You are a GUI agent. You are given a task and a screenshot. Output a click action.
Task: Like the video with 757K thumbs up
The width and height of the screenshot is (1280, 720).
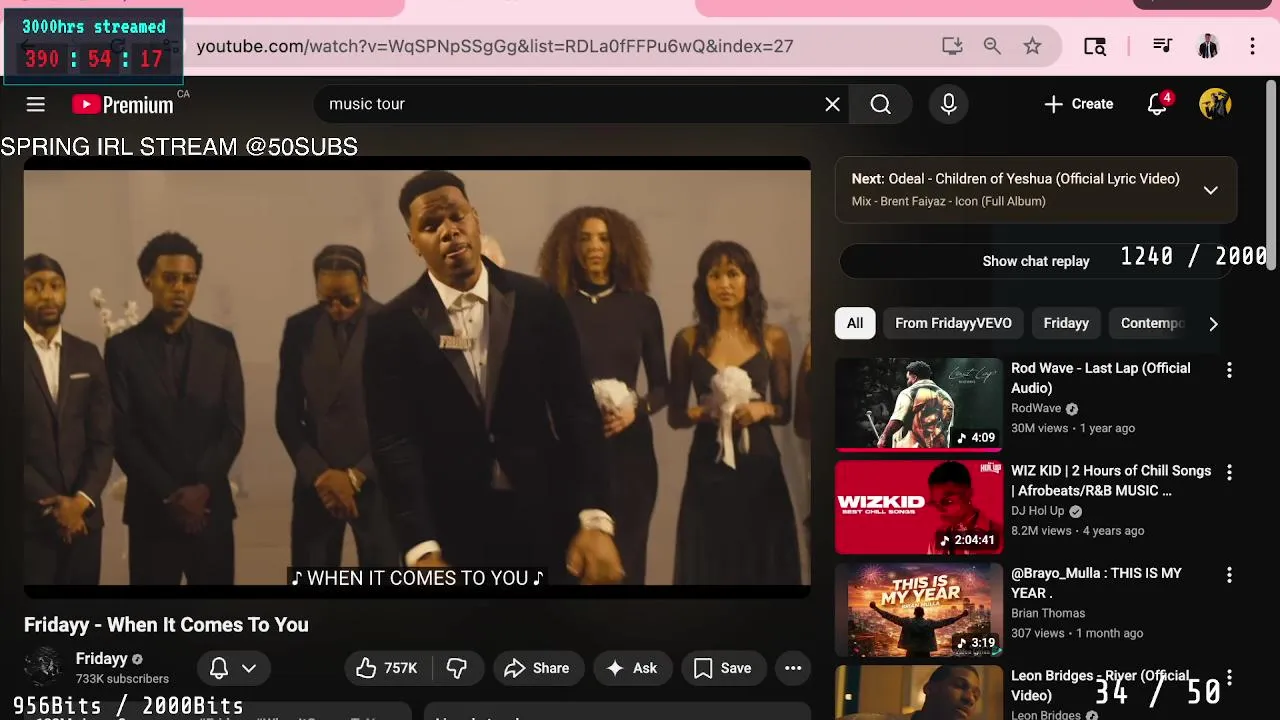click(x=388, y=668)
